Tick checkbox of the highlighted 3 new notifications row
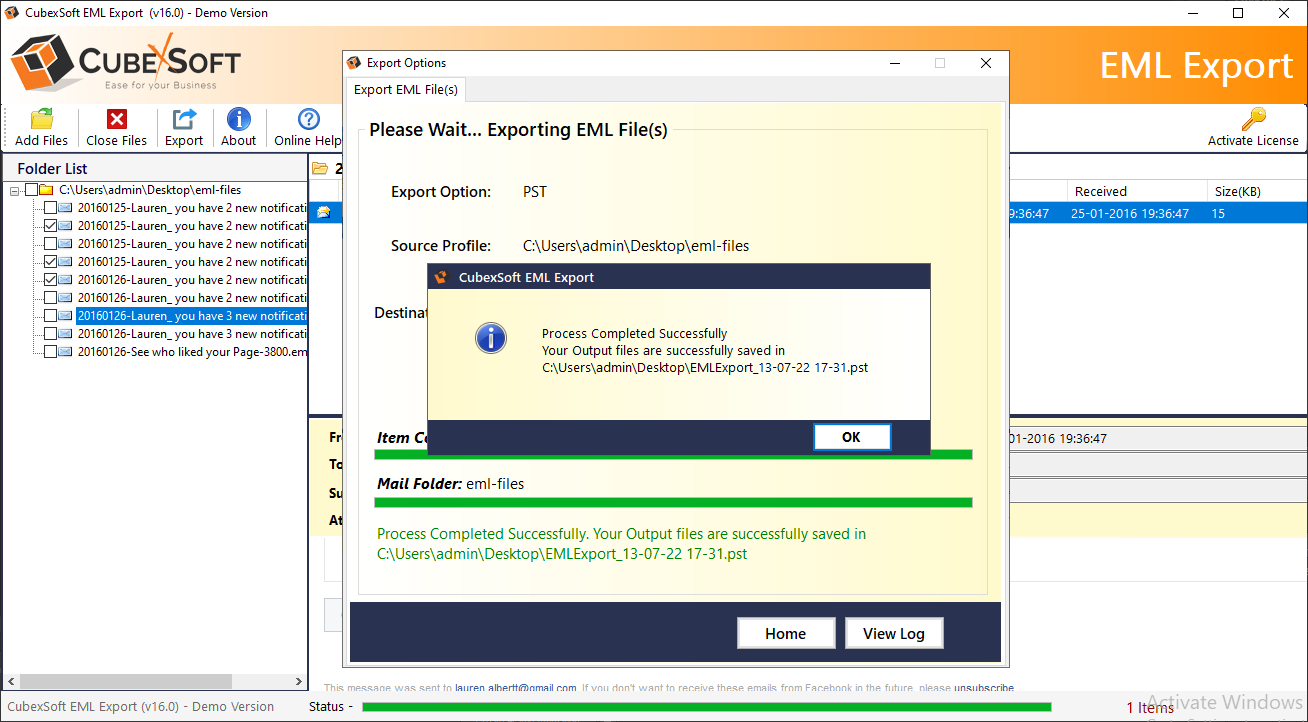The width and height of the screenshot is (1308, 722). [x=50, y=316]
